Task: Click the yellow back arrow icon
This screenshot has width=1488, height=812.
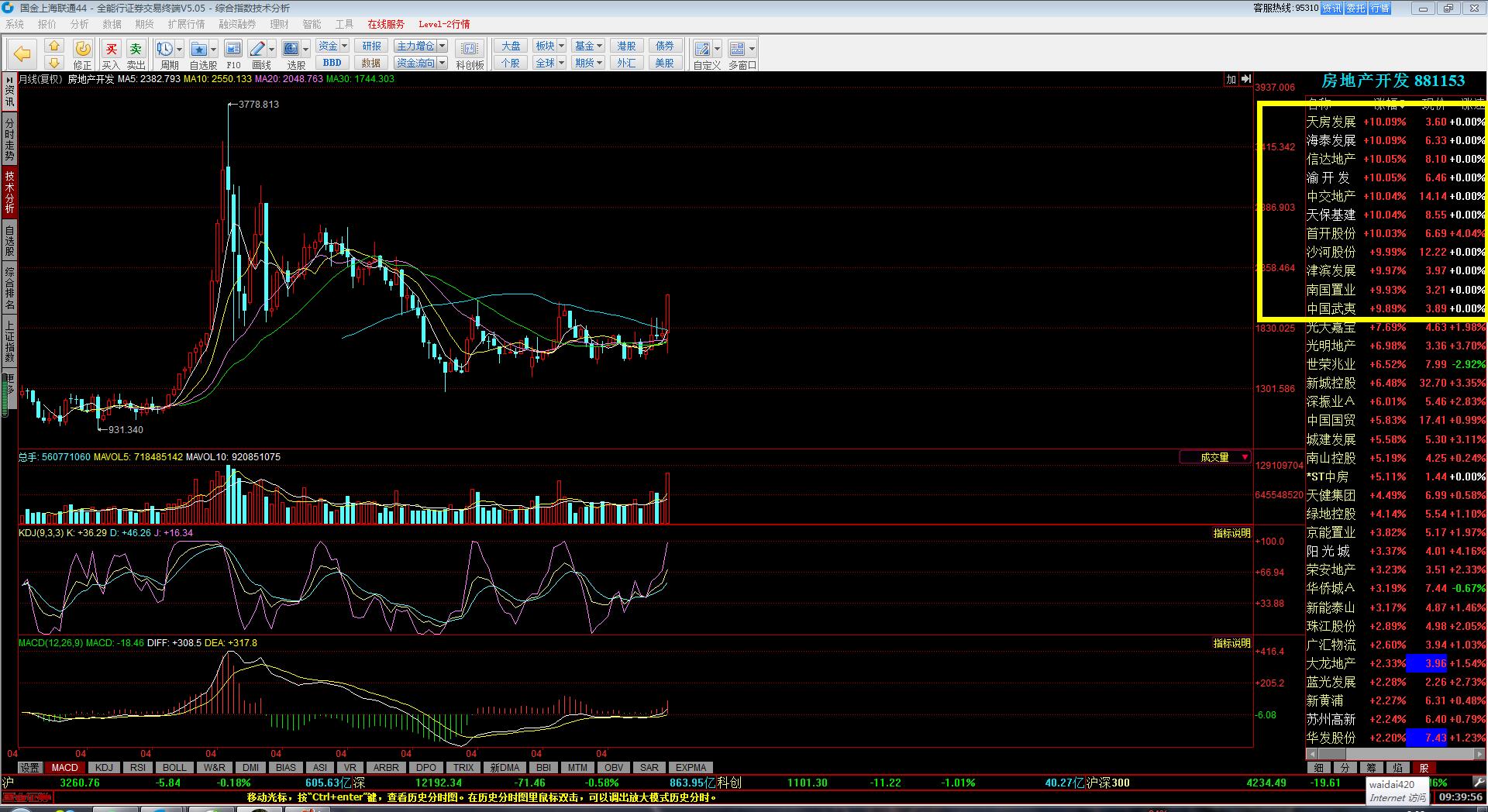Action: pyautogui.click(x=22, y=53)
